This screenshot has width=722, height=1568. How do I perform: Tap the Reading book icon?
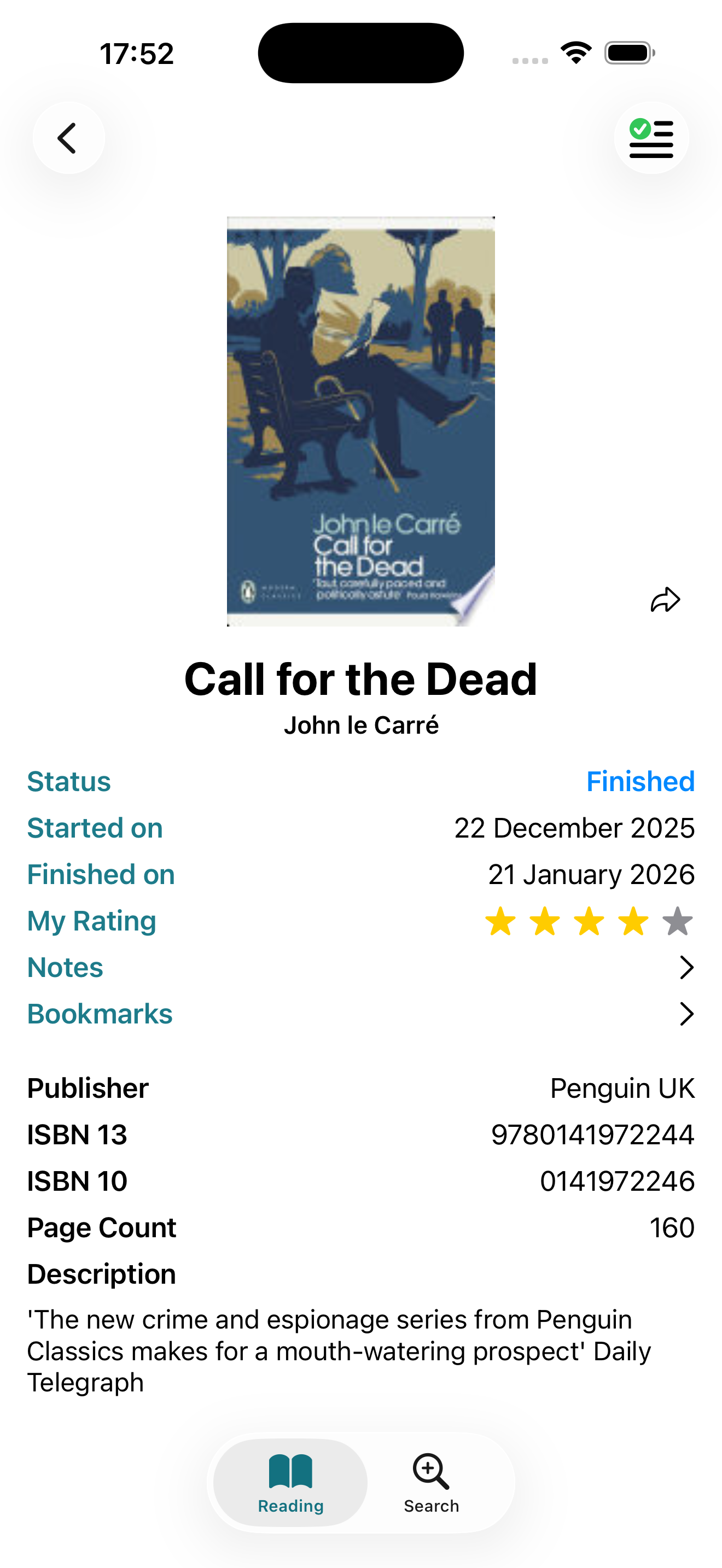[290, 1471]
